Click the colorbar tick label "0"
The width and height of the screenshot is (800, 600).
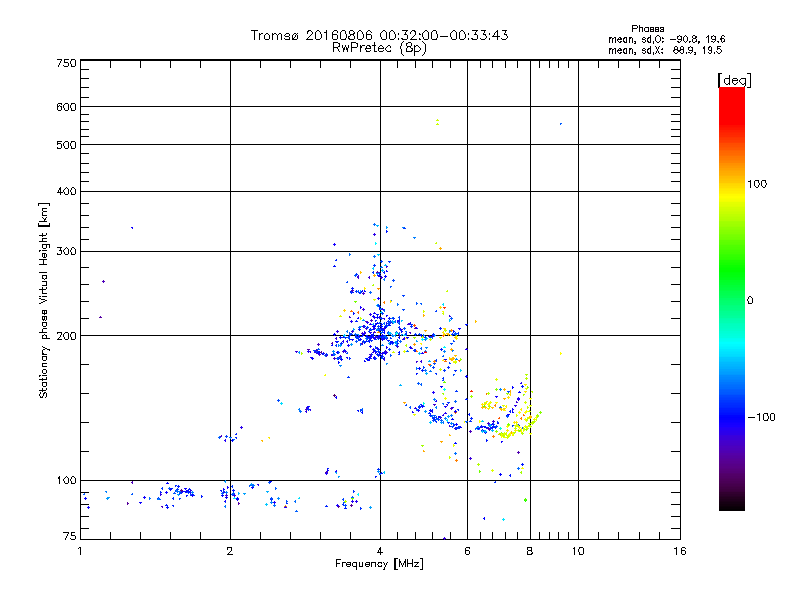click(750, 301)
